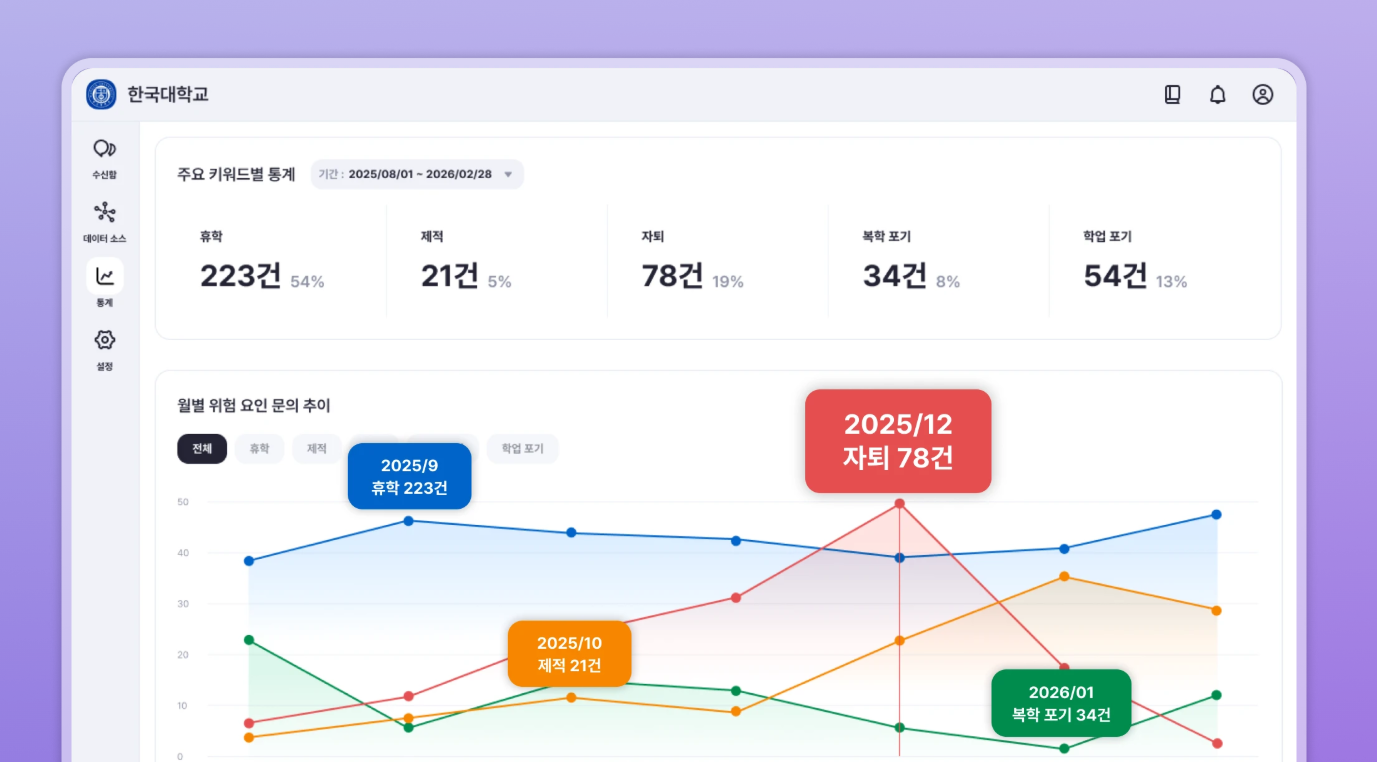
Task: Click the red 2025/12 자퇴 78건 tooltip
Action: pos(898,441)
